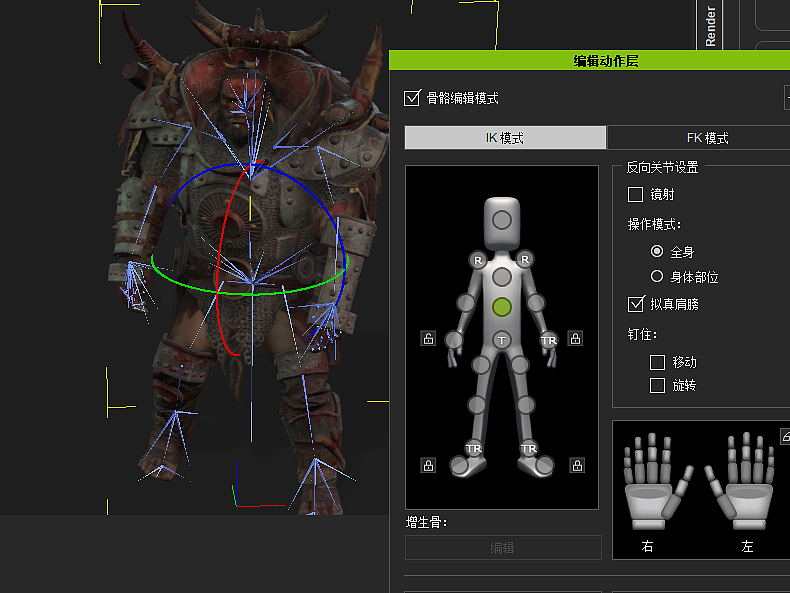
Task: Toggle the right foot lock icon
Action: point(428,465)
